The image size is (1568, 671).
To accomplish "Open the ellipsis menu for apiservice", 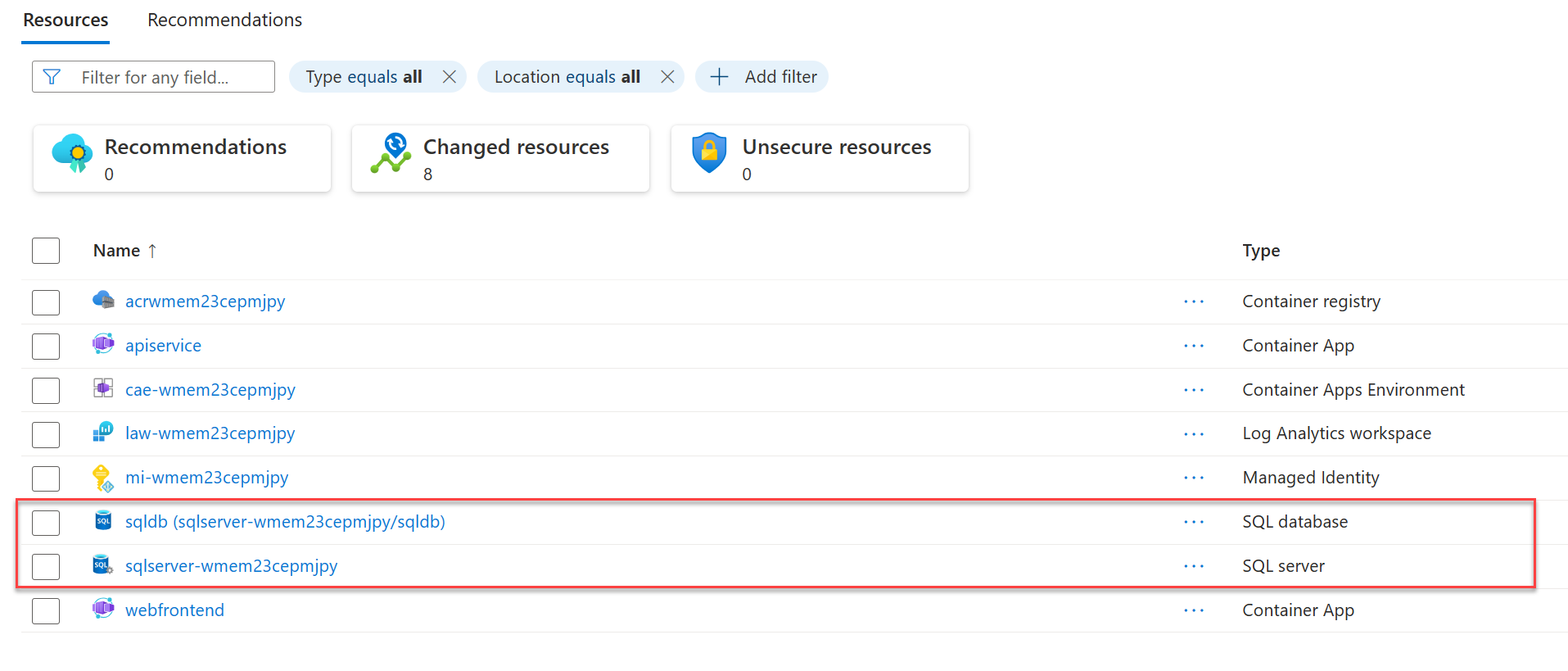I will click(x=1194, y=346).
